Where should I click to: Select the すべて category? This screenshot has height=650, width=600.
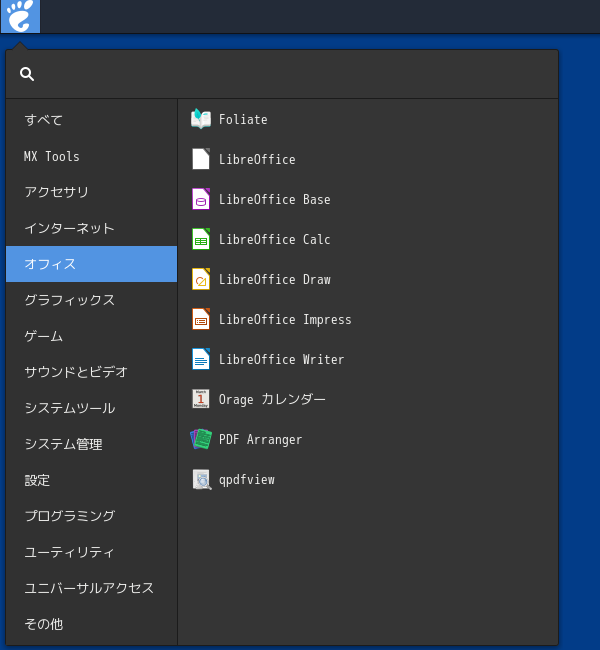point(92,120)
